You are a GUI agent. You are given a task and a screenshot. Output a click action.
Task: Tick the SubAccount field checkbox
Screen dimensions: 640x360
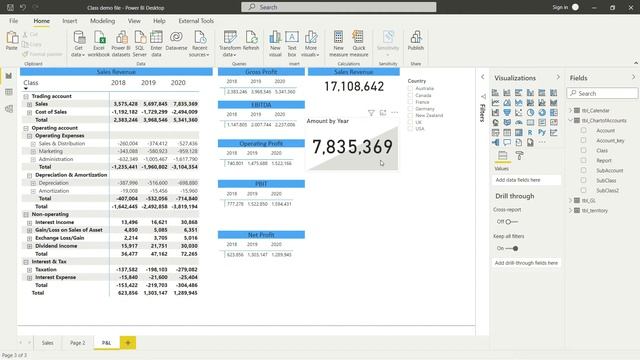tap(584, 170)
